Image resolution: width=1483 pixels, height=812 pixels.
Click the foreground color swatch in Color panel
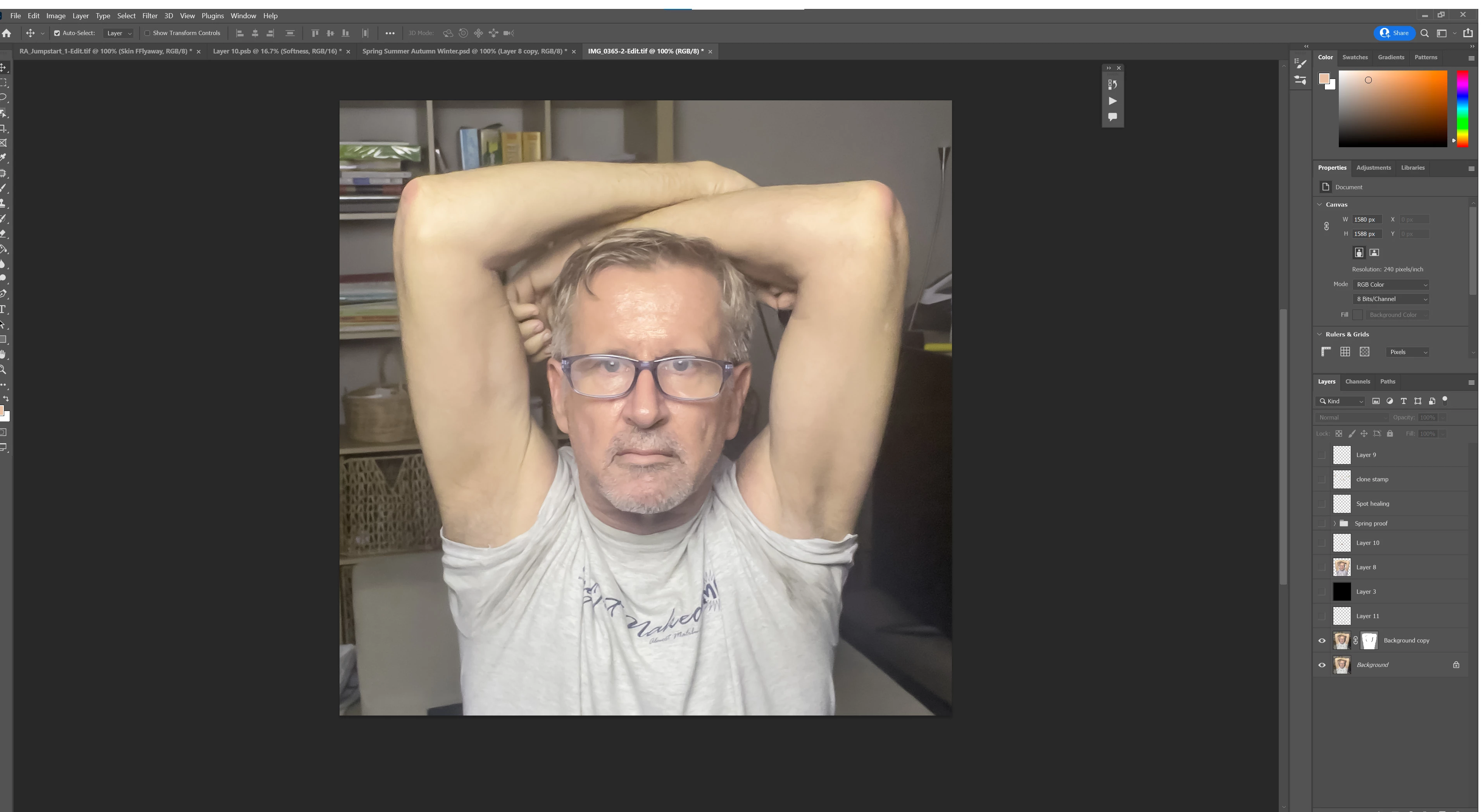tap(1324, 79)
